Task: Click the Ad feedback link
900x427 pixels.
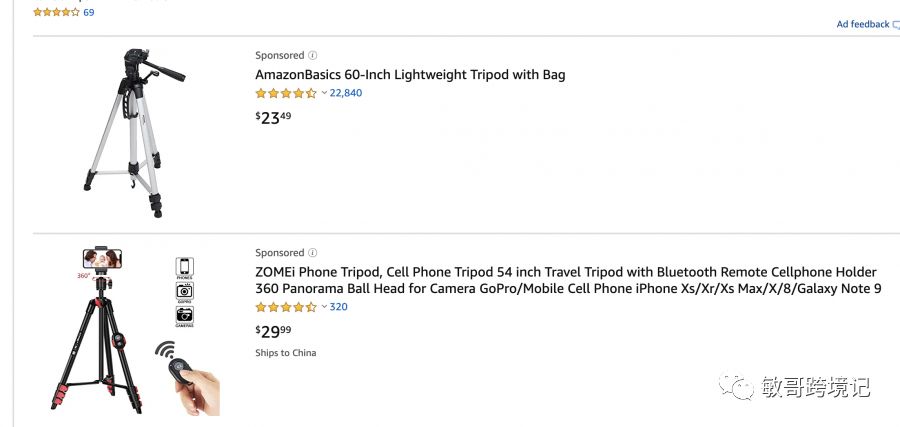Action: tap(862, 25)
